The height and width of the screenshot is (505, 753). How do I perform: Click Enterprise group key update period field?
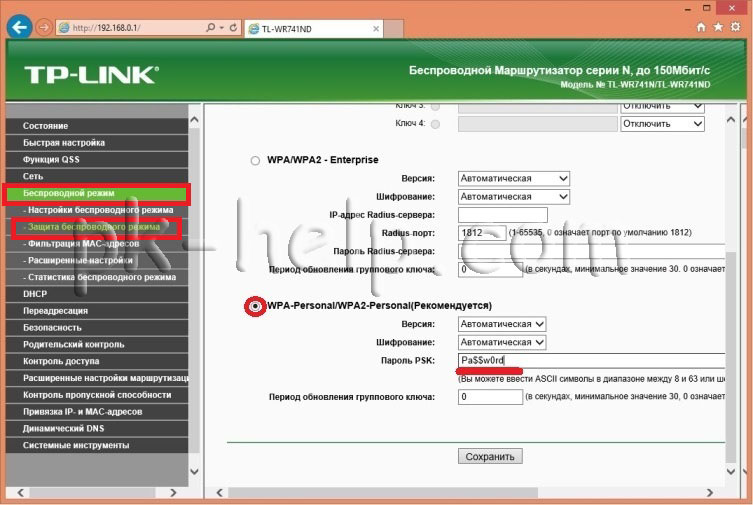pos(490,269)
